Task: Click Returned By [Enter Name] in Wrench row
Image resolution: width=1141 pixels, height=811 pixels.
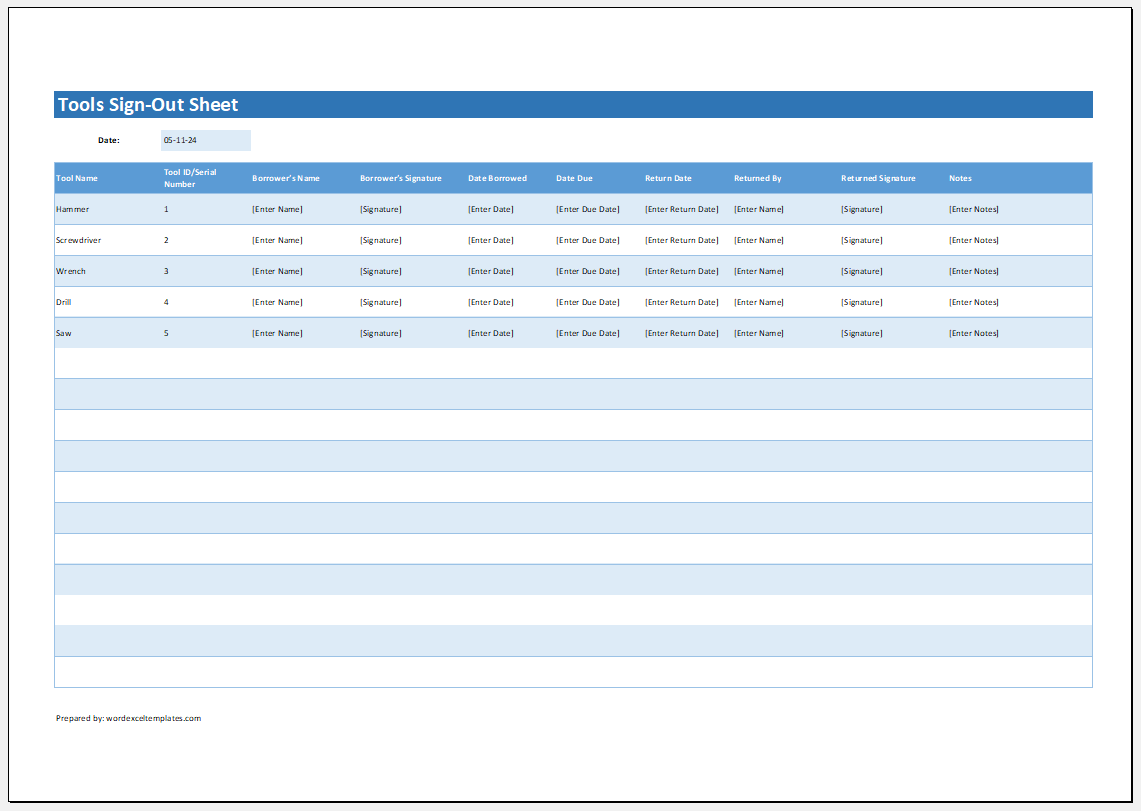Action: pyautogui.click(x=759, y=271)
